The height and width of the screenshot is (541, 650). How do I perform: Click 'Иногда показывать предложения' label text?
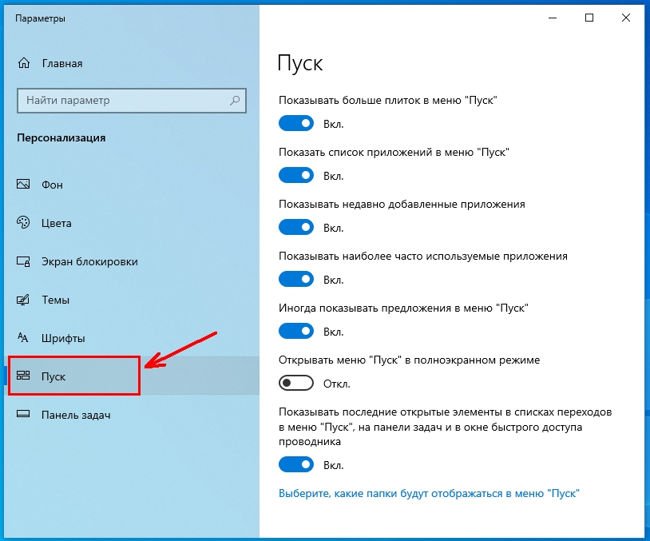pyautogui.click(x=403, y=308)
